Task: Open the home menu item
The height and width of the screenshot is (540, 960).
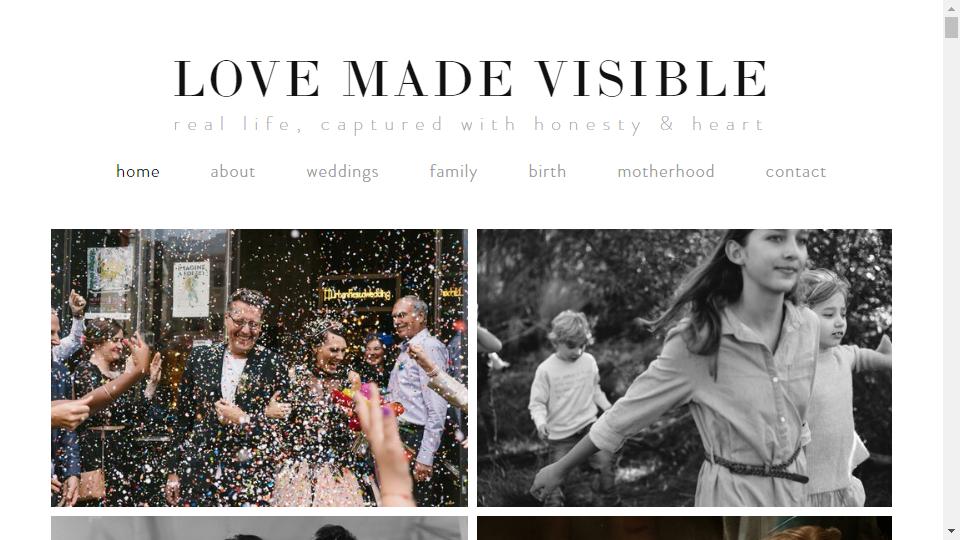Action: coord(138,171)
